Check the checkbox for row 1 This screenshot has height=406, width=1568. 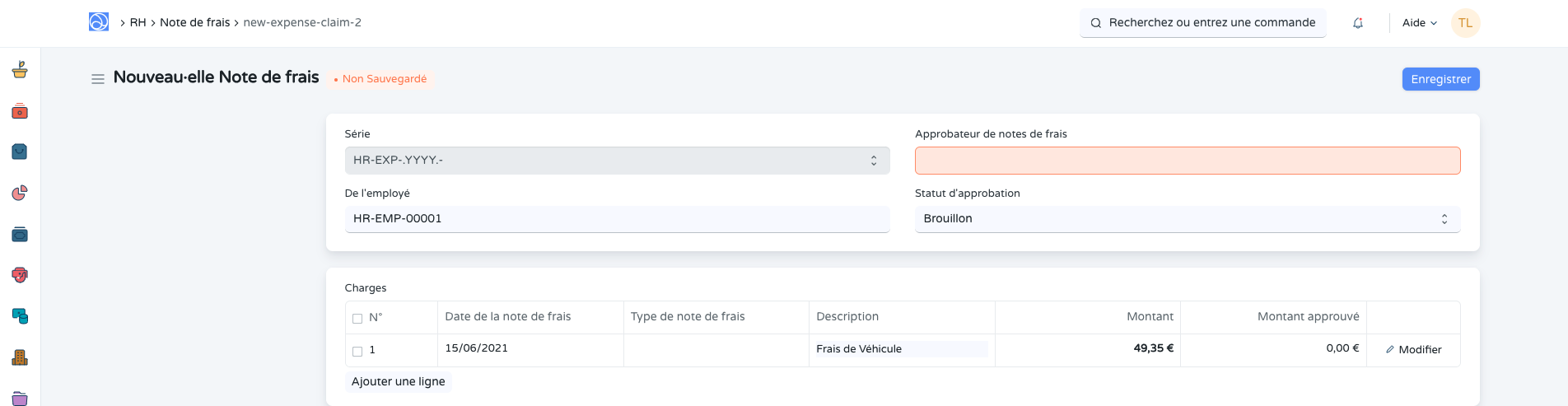(x=357, y=351)
